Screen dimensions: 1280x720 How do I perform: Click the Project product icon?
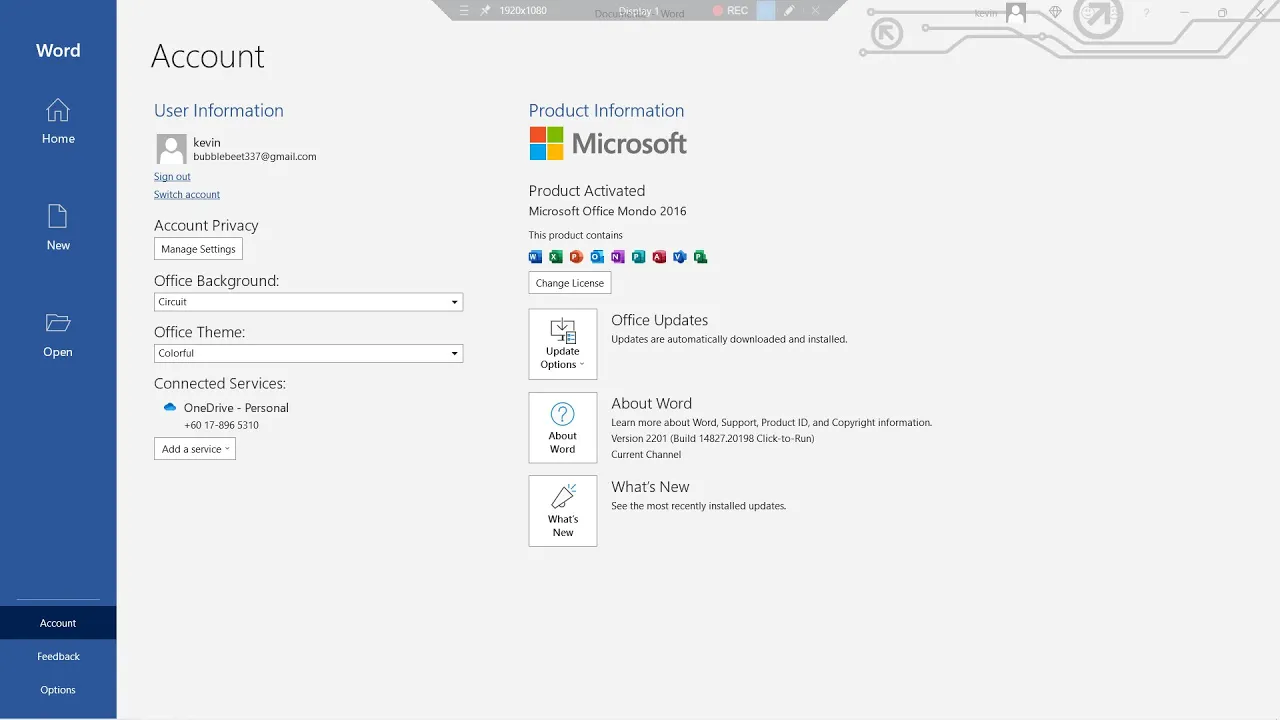point(700,257)
